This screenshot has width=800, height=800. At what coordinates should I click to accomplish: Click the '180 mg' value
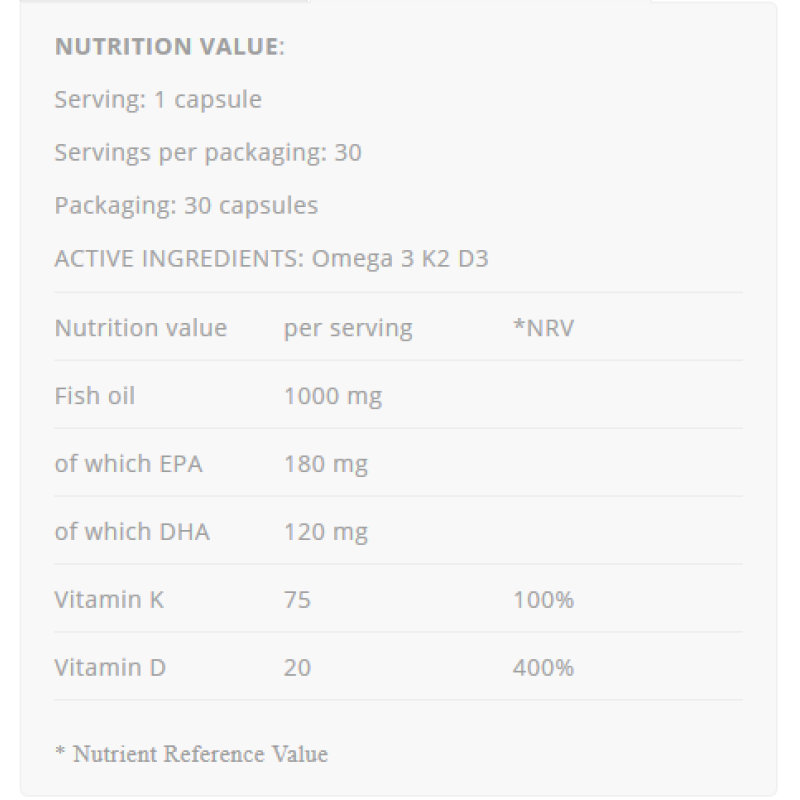pyautogui.click(x=326, y=464)
